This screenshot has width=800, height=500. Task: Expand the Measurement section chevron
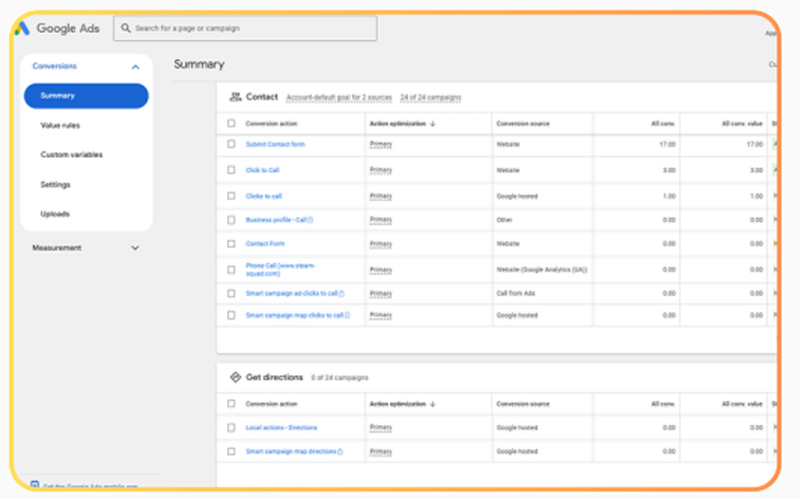[135, 248]
